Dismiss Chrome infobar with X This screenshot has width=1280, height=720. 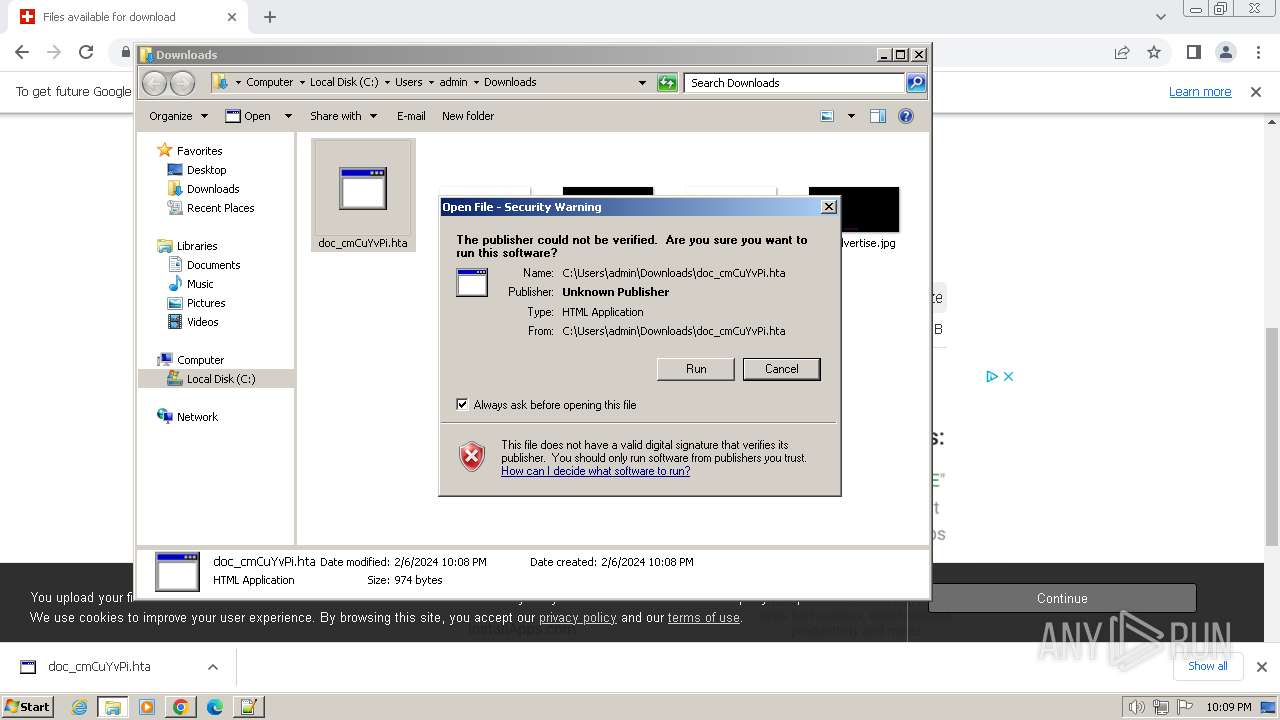1256,92
